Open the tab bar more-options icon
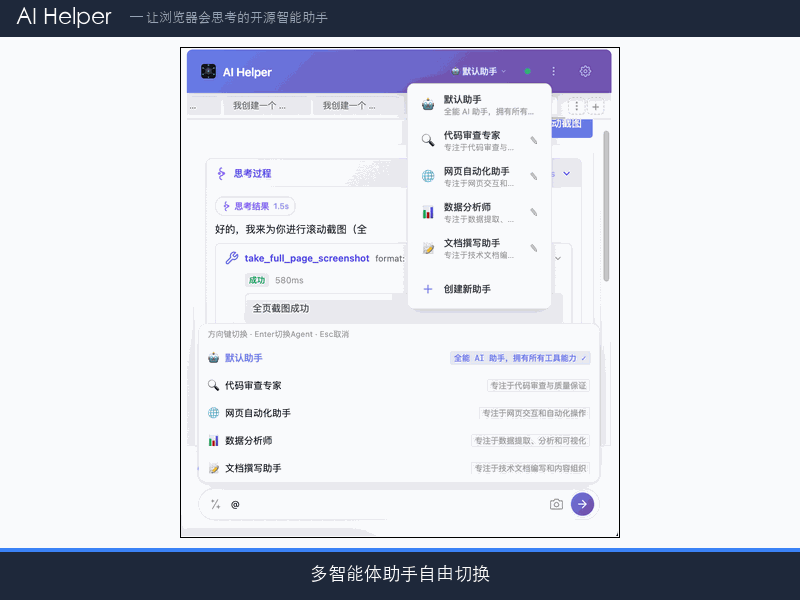 577,106
